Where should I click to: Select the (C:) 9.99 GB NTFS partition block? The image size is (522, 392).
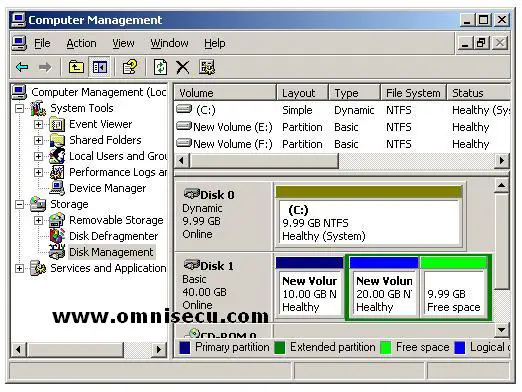(369, 216)
